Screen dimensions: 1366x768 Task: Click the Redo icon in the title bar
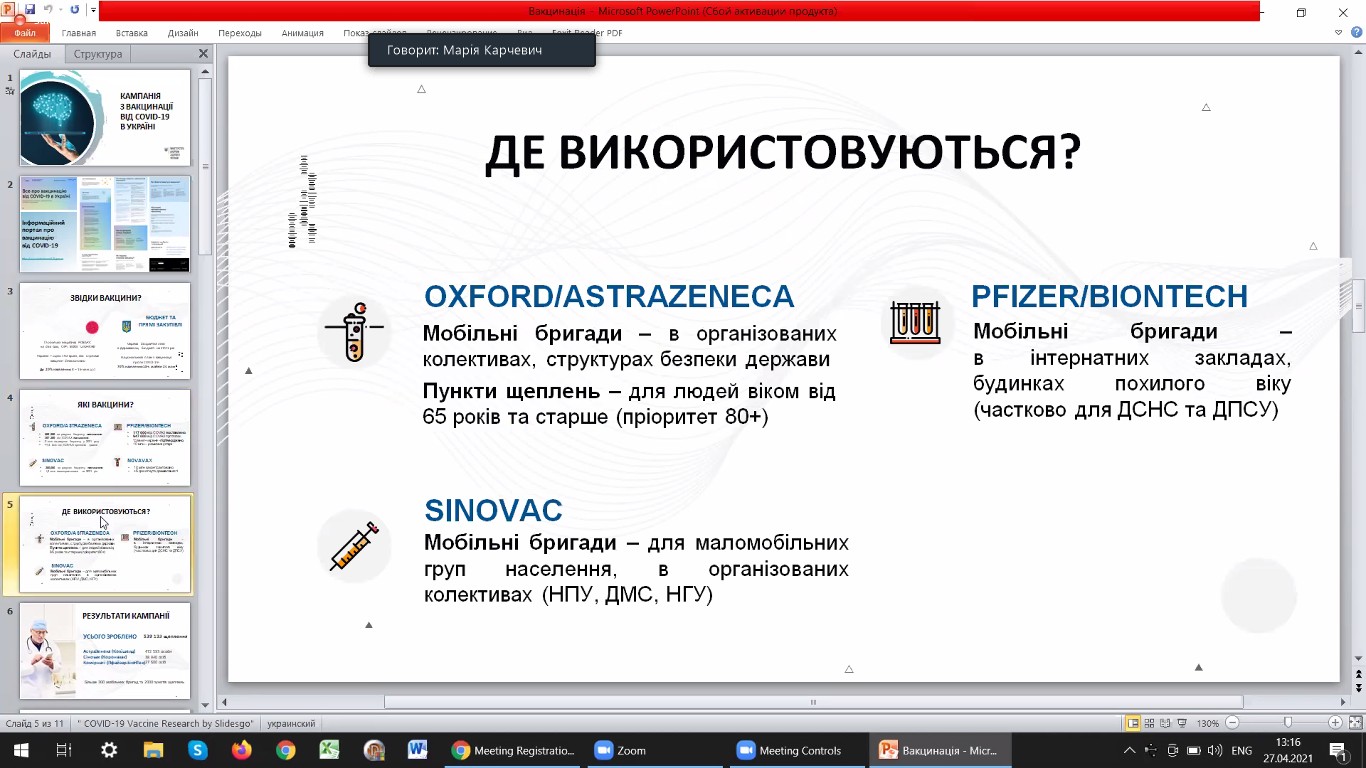coord(75,10)
